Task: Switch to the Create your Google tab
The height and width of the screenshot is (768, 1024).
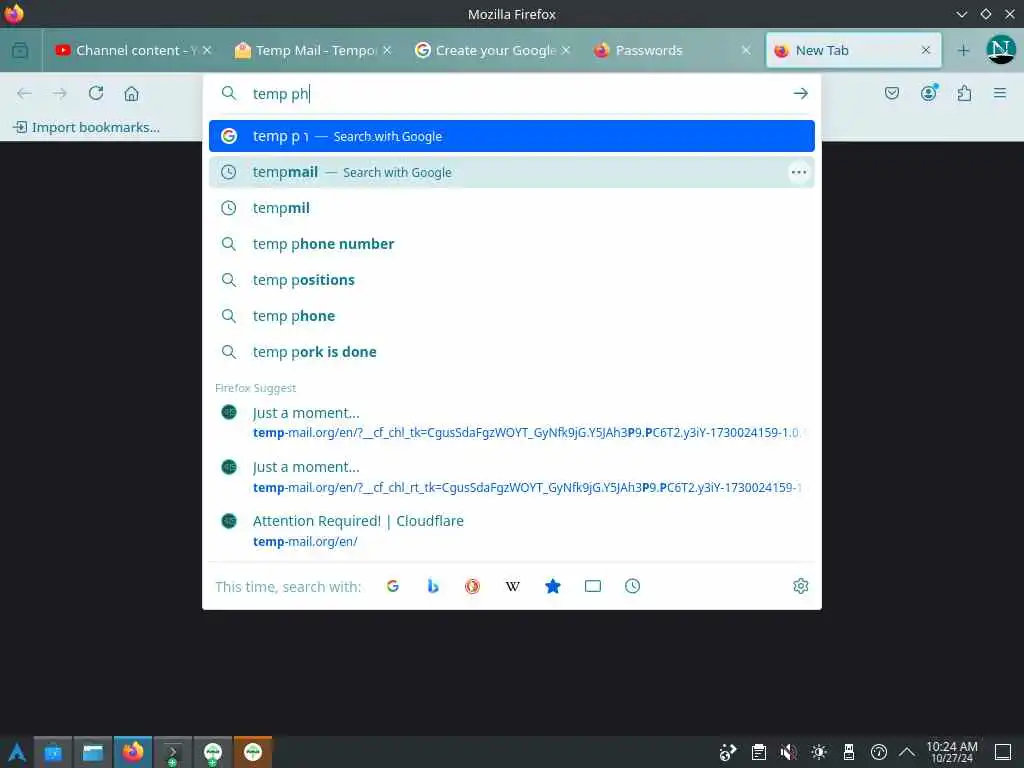Action: coord(492,50)
